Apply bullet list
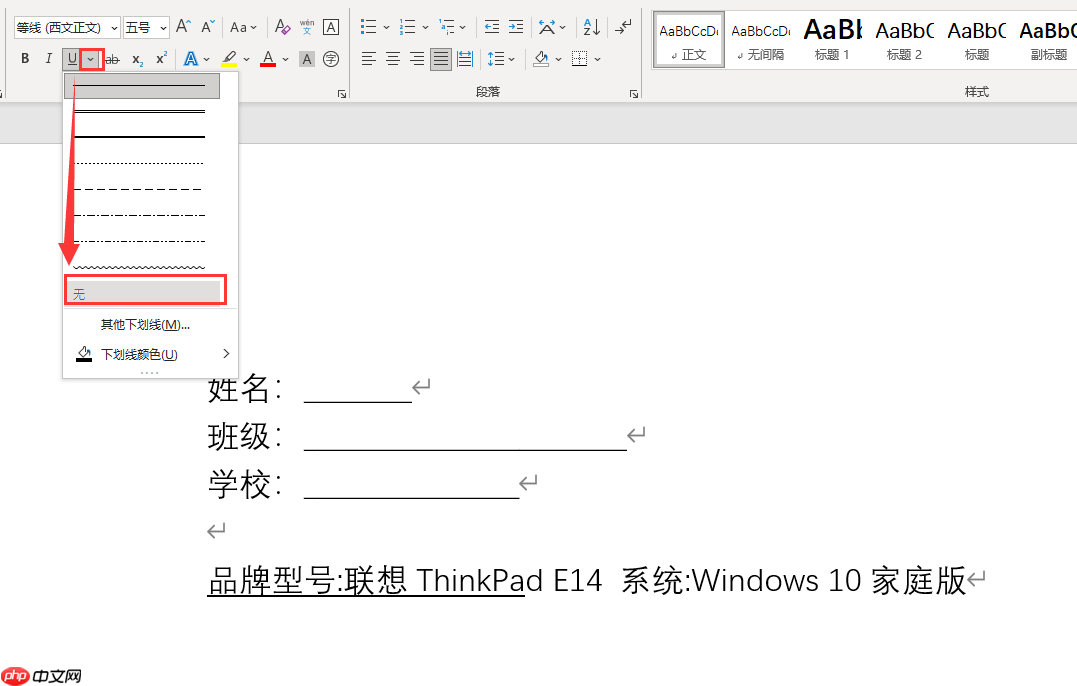This screenshot has width=1077, height=686. pyautogui.click(x=368, y=27)
